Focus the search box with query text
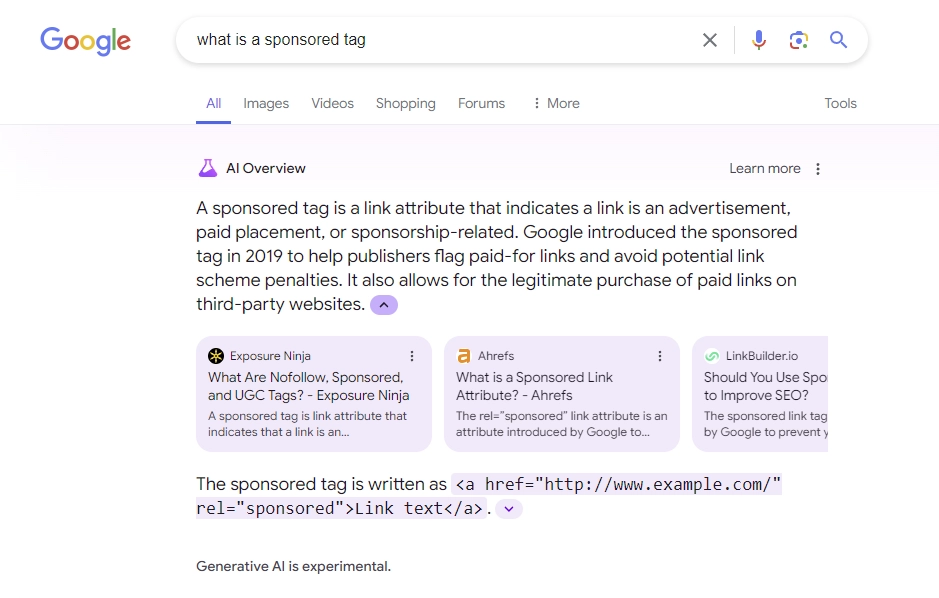This screenshot has height=598, width=939. pos(443,40)
